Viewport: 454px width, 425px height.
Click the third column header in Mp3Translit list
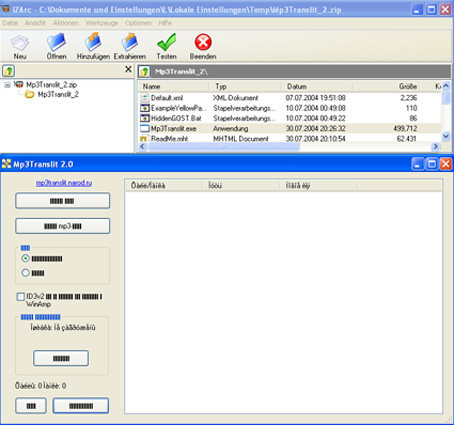coord(318,186)
